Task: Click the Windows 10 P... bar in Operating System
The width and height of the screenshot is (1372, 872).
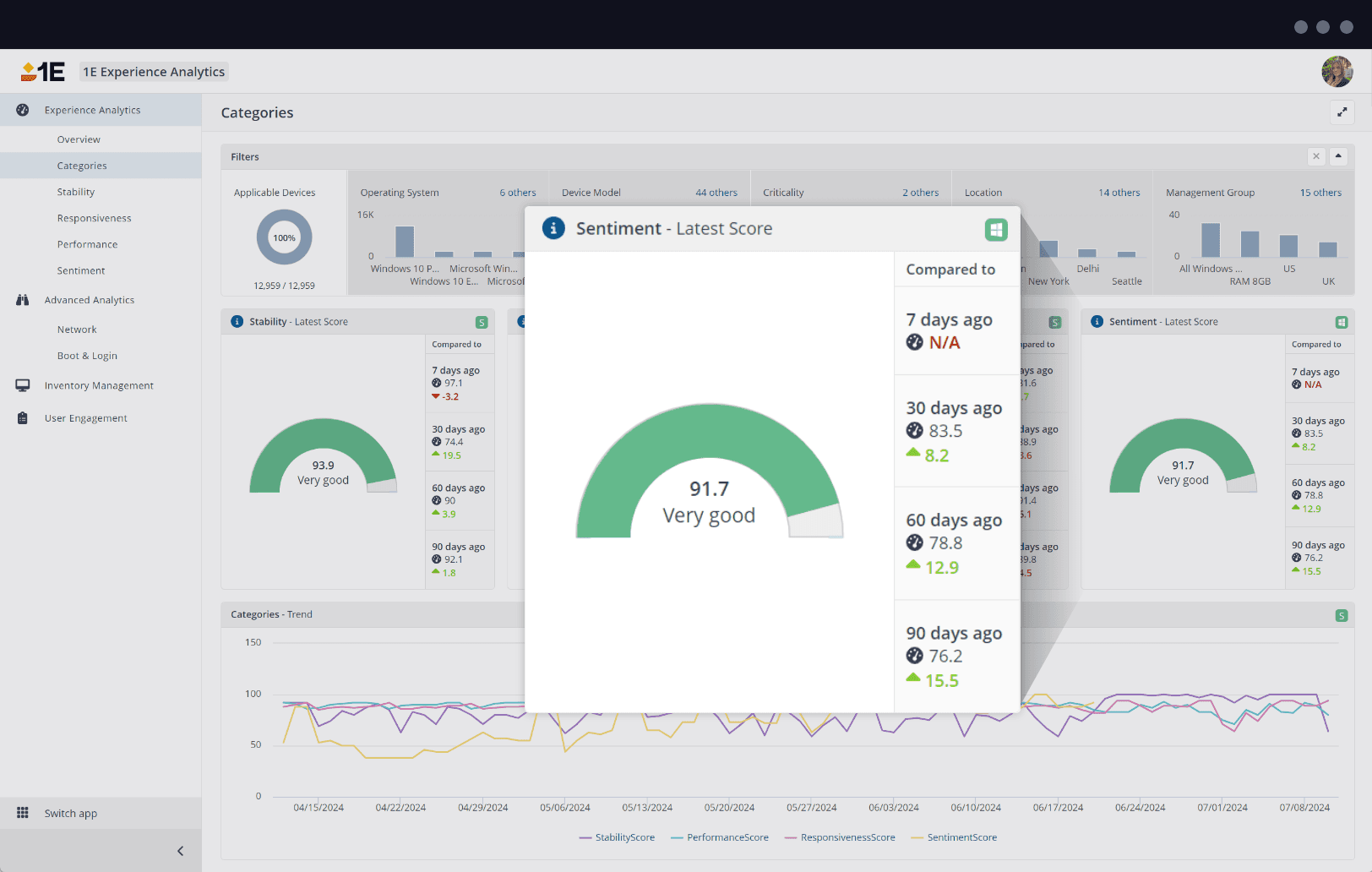Action: pyautogui.click(x=405, y=242)
